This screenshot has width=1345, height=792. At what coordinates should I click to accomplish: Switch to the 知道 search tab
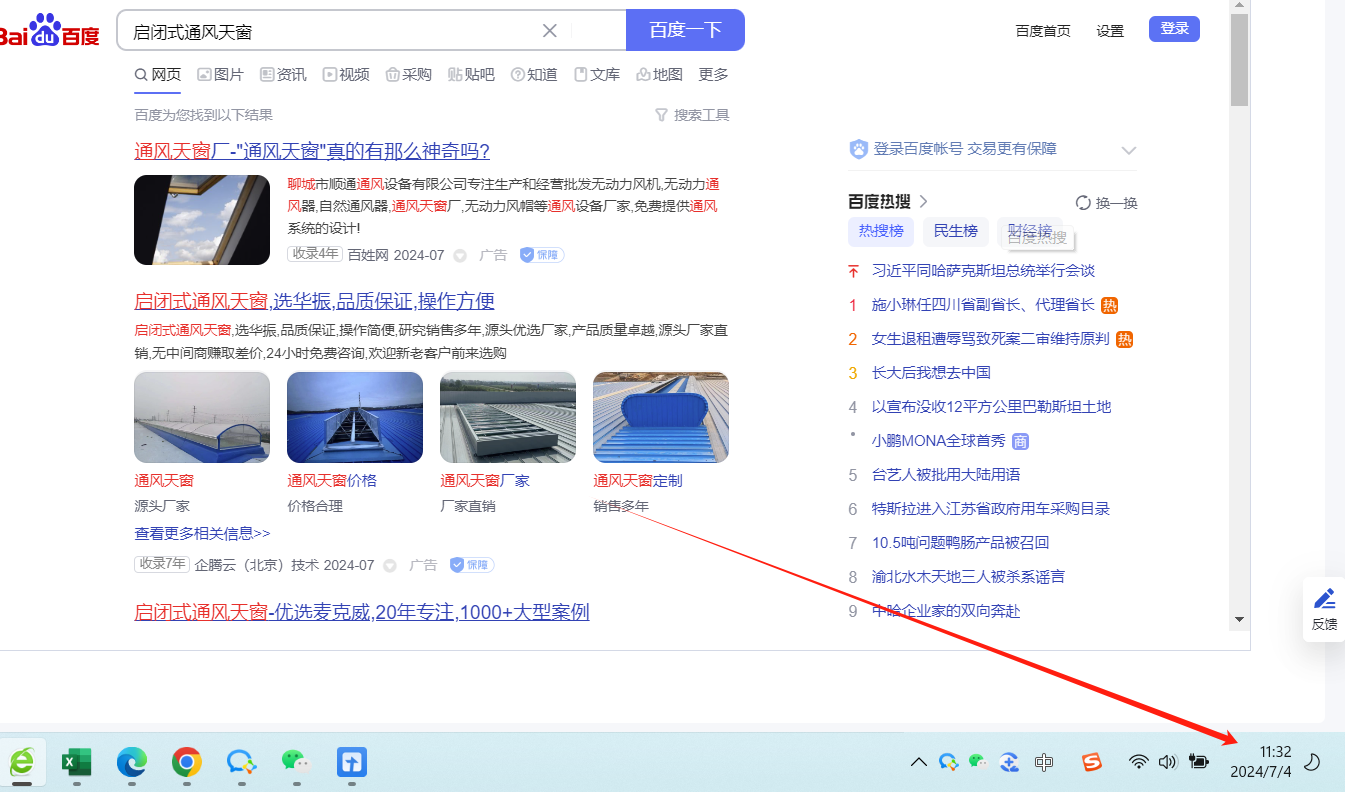[x=534, y=74]
